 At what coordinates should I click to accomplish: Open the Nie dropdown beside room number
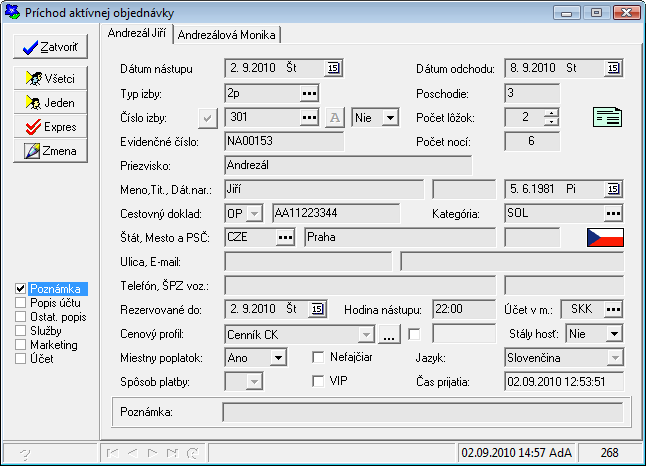click(390, 118)
